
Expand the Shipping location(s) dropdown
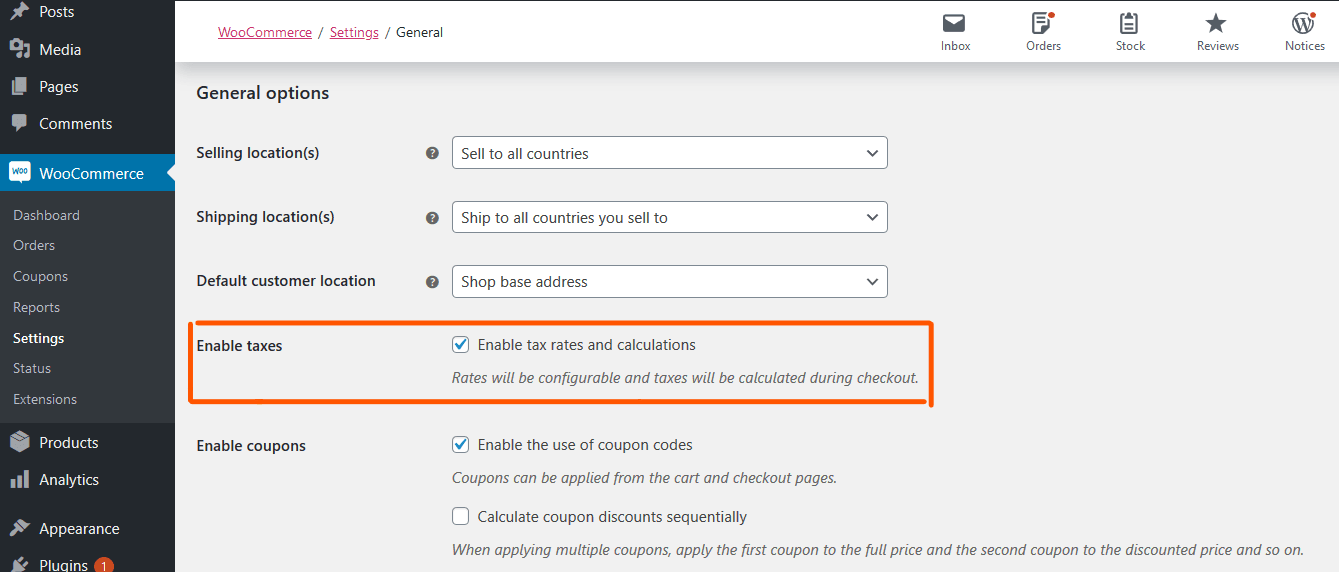point(669,218)
